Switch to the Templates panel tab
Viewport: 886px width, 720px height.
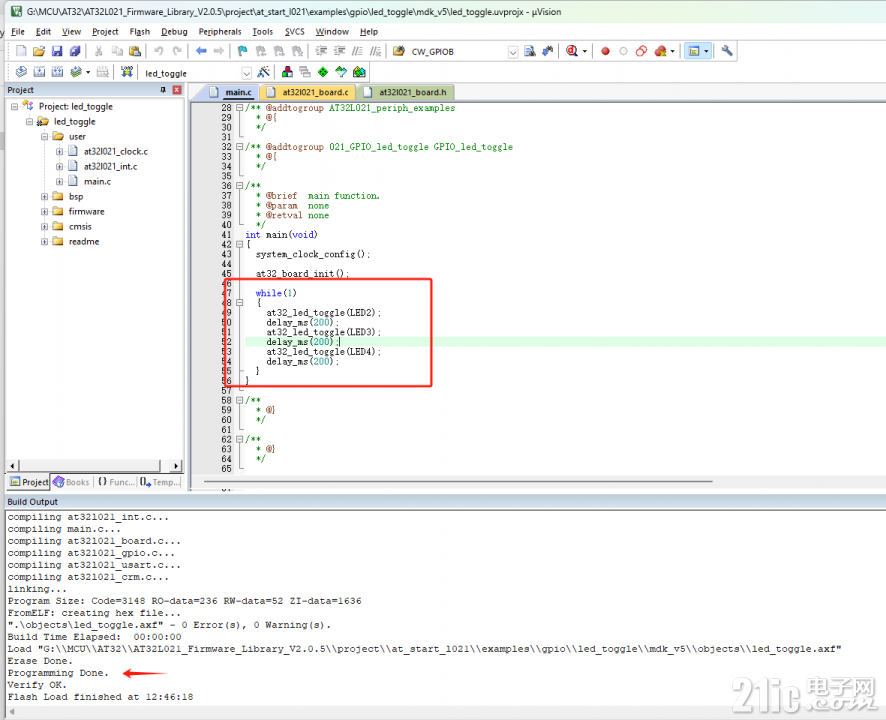pos(160,482)
